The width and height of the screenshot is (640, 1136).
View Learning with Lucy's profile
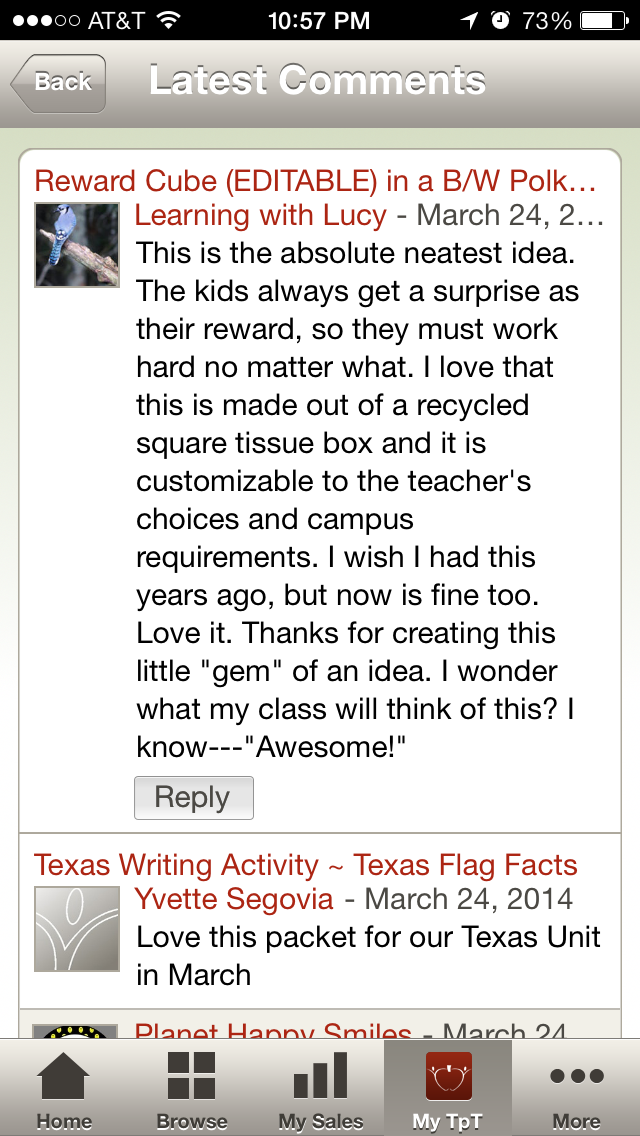point(260,215)
